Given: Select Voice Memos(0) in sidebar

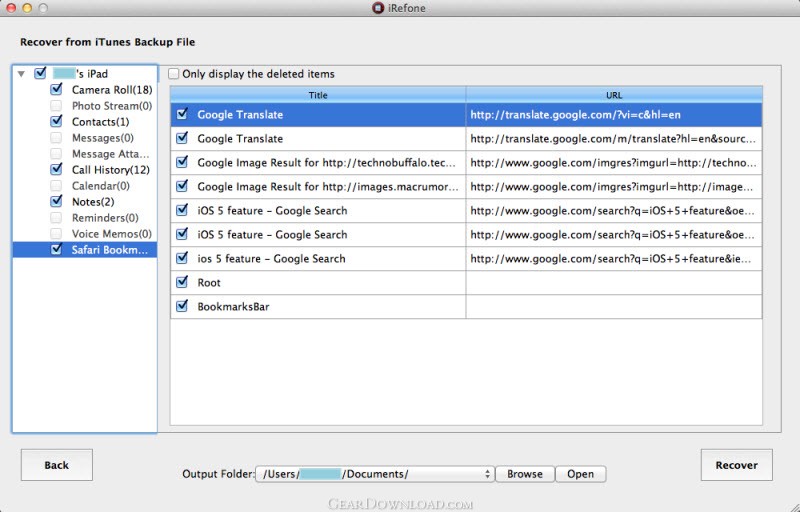Looking at the screenshot, I should [x=112, y=234].
